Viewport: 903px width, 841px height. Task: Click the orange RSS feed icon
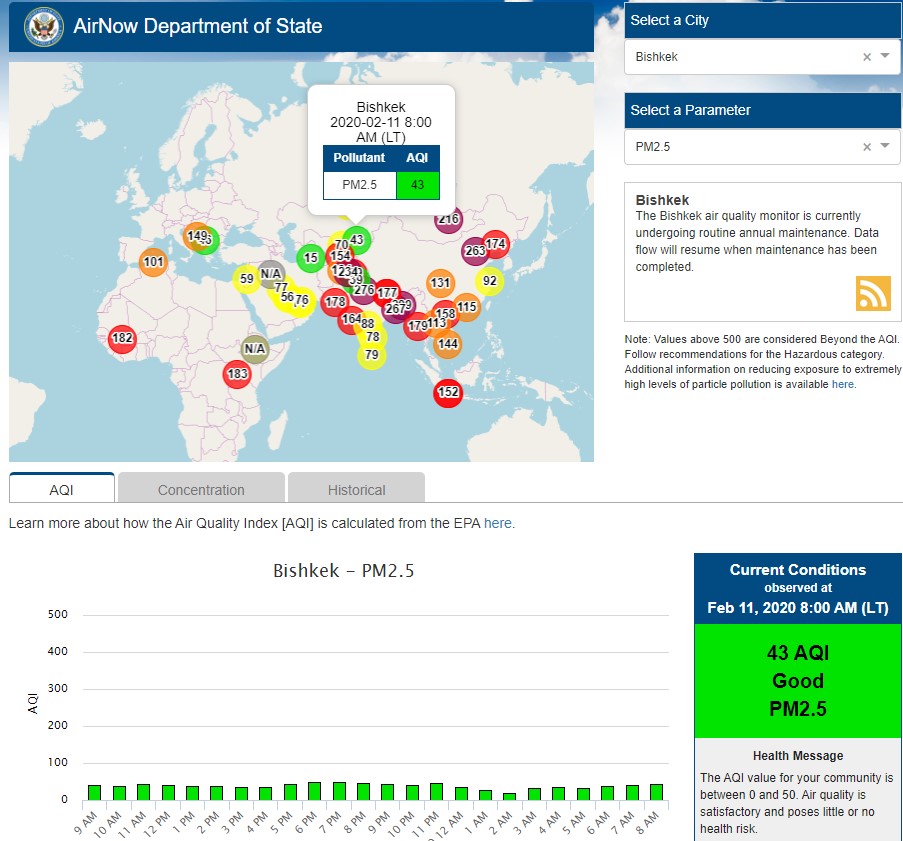pos(872,293)
